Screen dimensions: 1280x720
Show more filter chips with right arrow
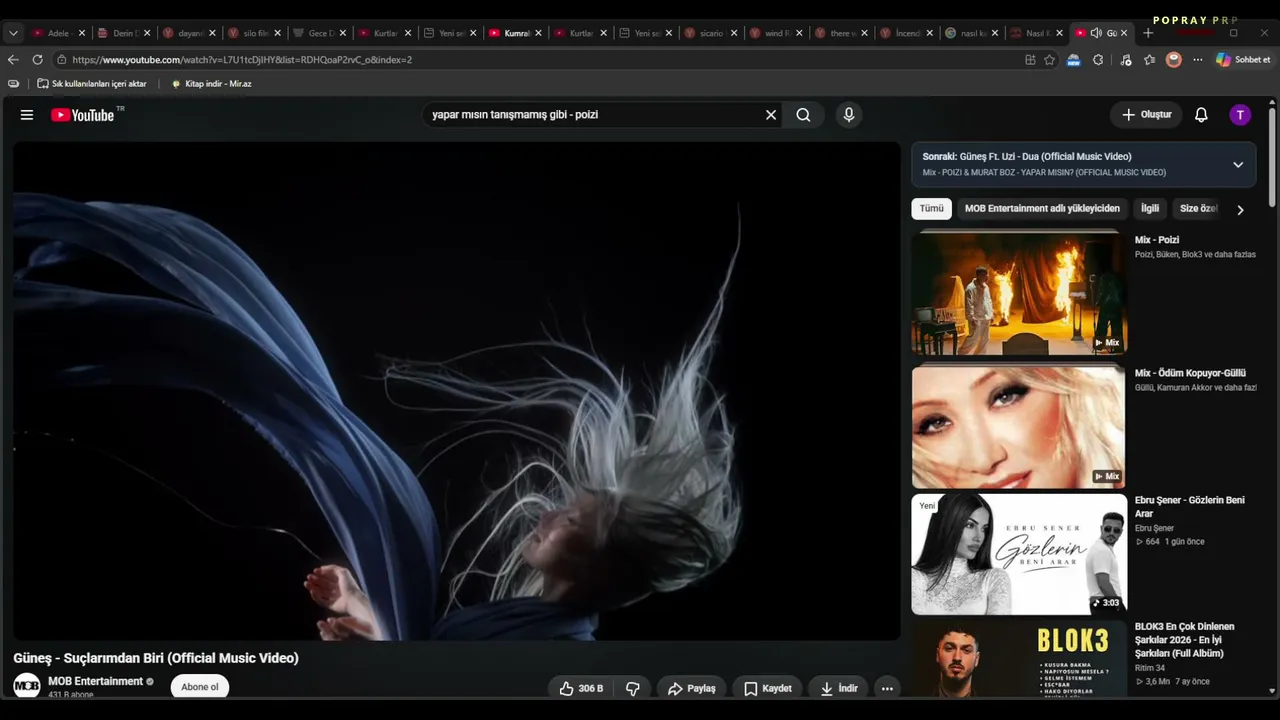1240,210
